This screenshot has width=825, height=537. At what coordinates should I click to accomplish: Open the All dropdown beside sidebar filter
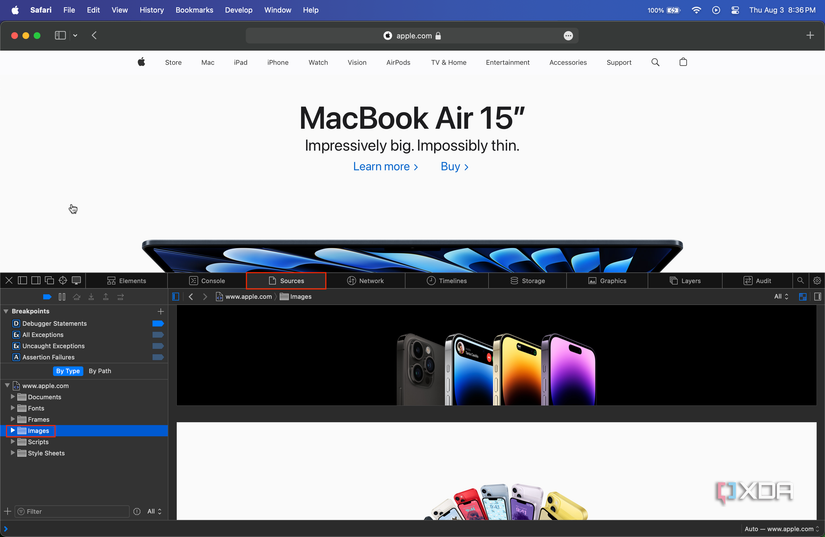(154, 511)
